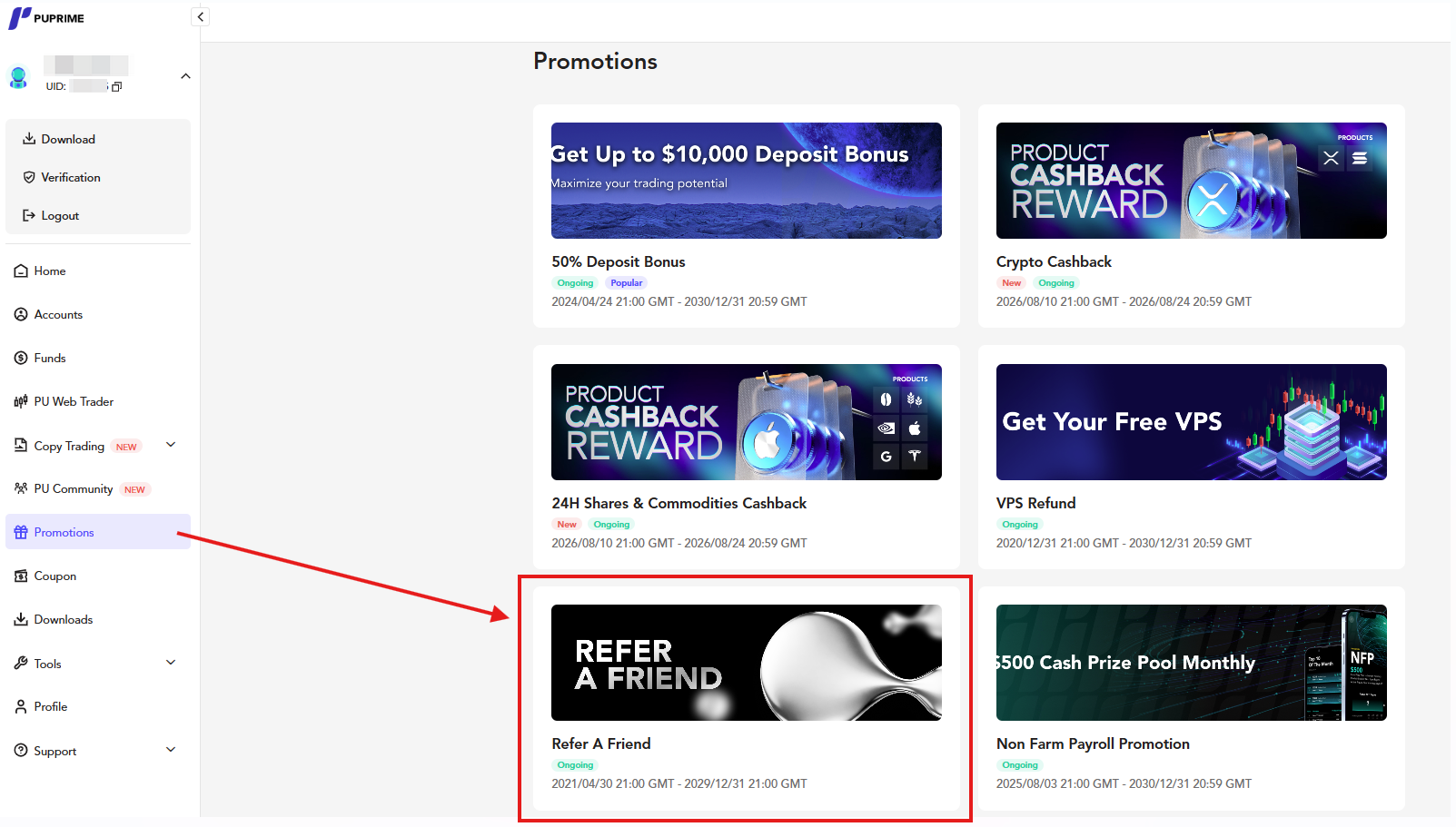Open the Downloads sidebar label
Screen dimensions: 1456x827
tap(64, 619)
